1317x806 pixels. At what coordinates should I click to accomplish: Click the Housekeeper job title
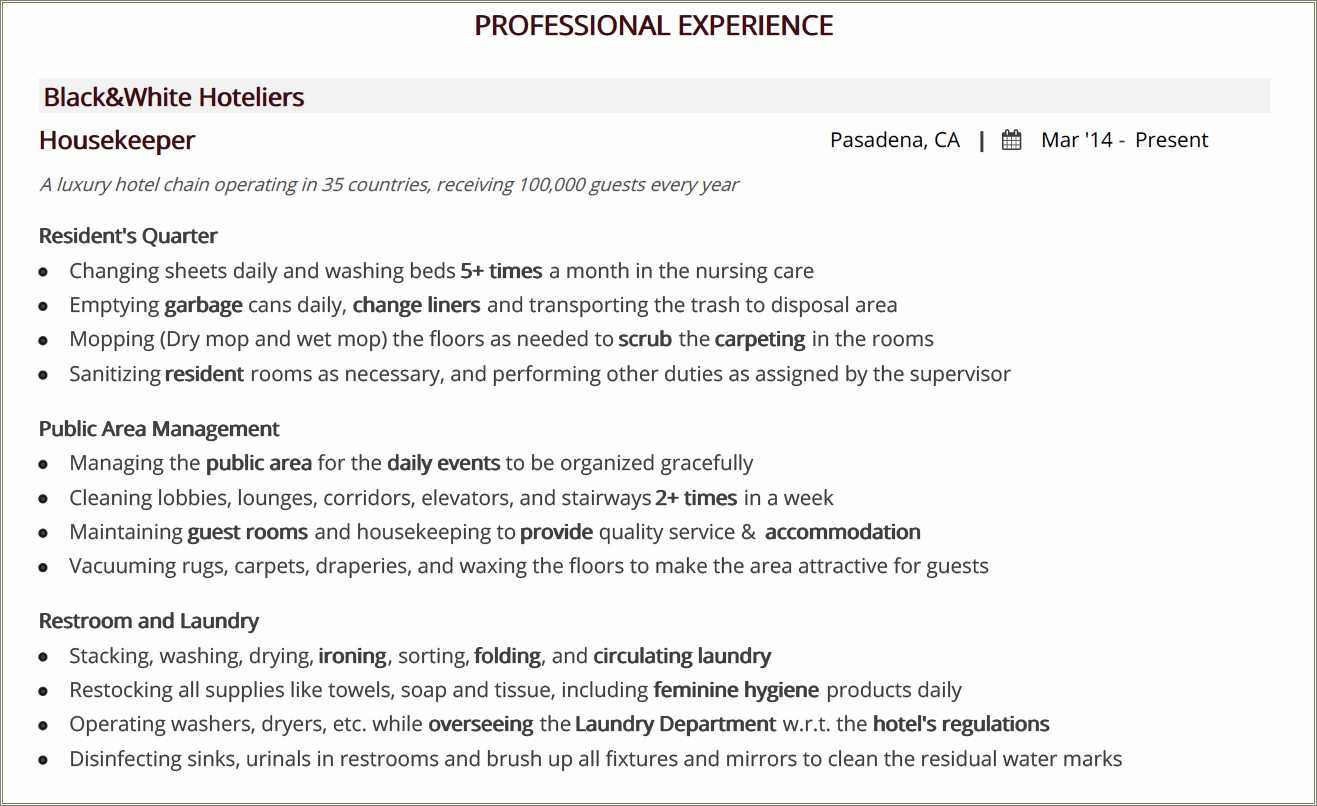[x=117, y=140]
